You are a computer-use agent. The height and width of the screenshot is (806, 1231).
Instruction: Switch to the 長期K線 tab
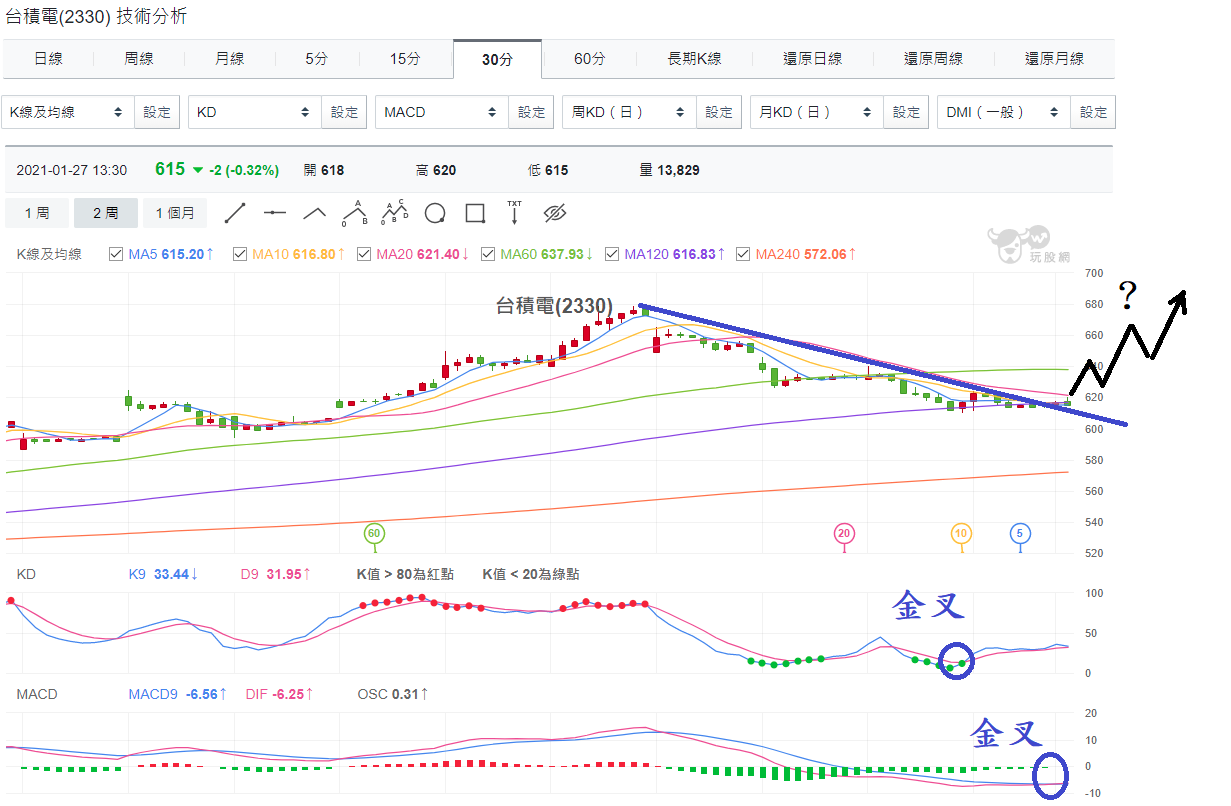point(694,59)
